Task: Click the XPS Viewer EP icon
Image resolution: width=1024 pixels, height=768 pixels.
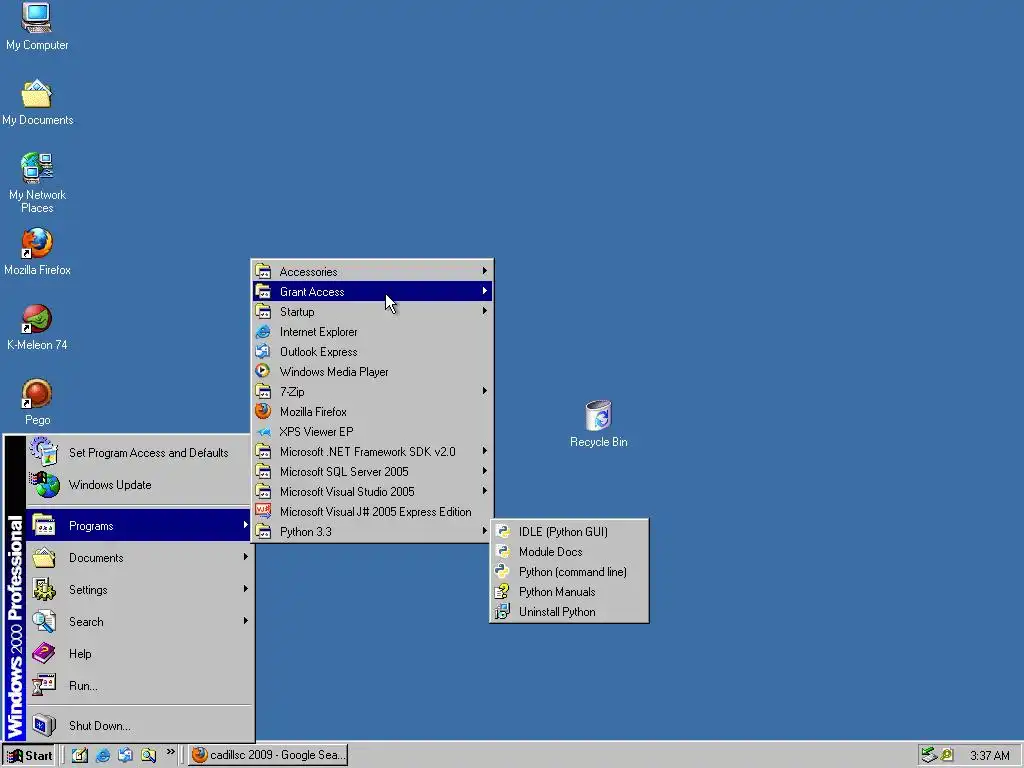Action: point(263,432)
